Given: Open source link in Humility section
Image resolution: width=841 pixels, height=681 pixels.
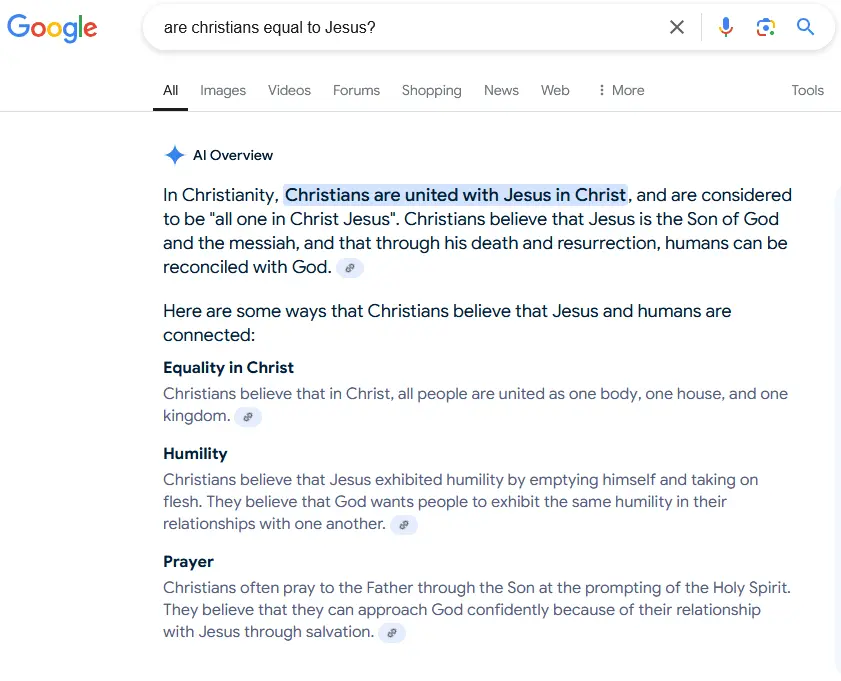Looking at the screenshot, I should [x=404, y=524].
